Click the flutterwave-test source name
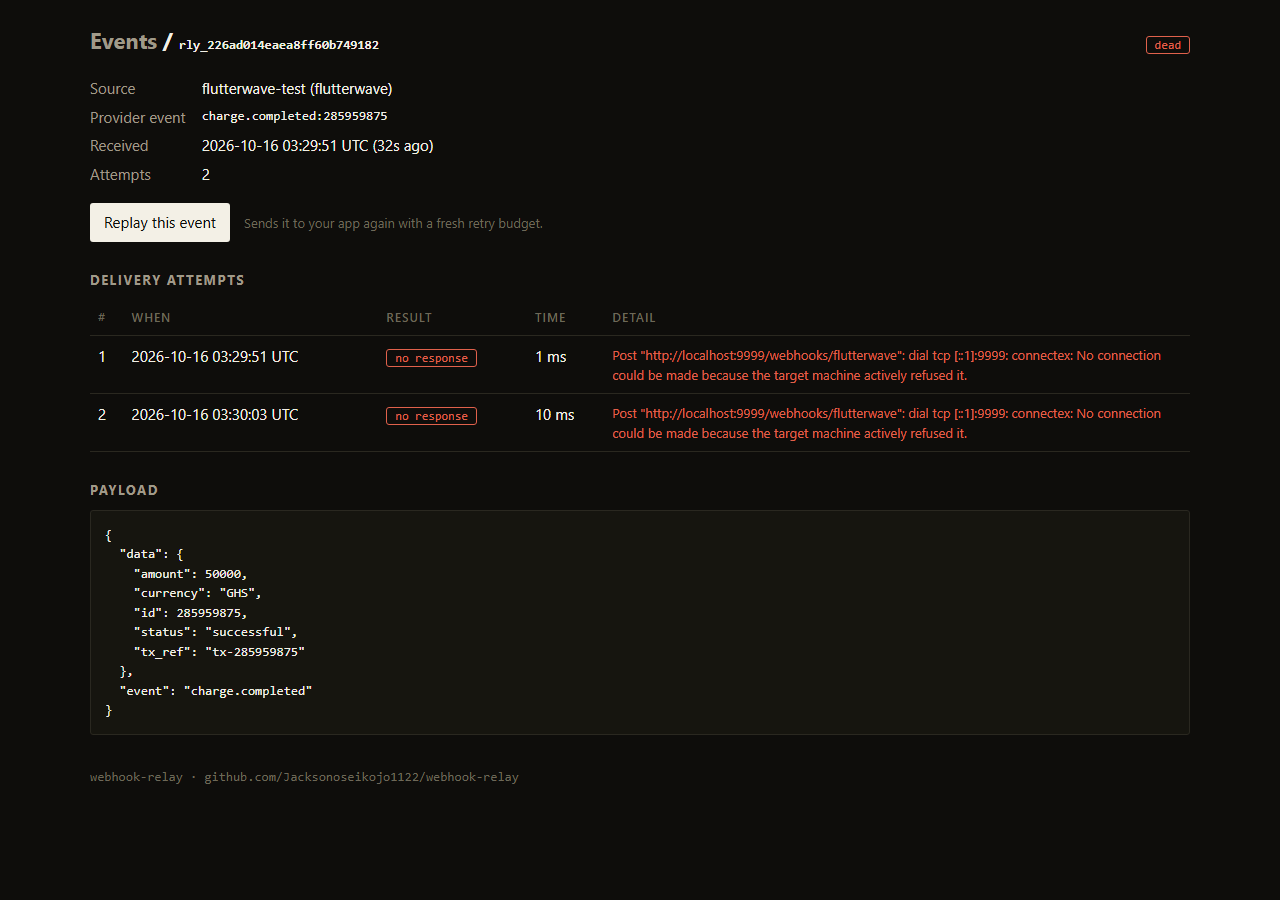 point(297,89)
